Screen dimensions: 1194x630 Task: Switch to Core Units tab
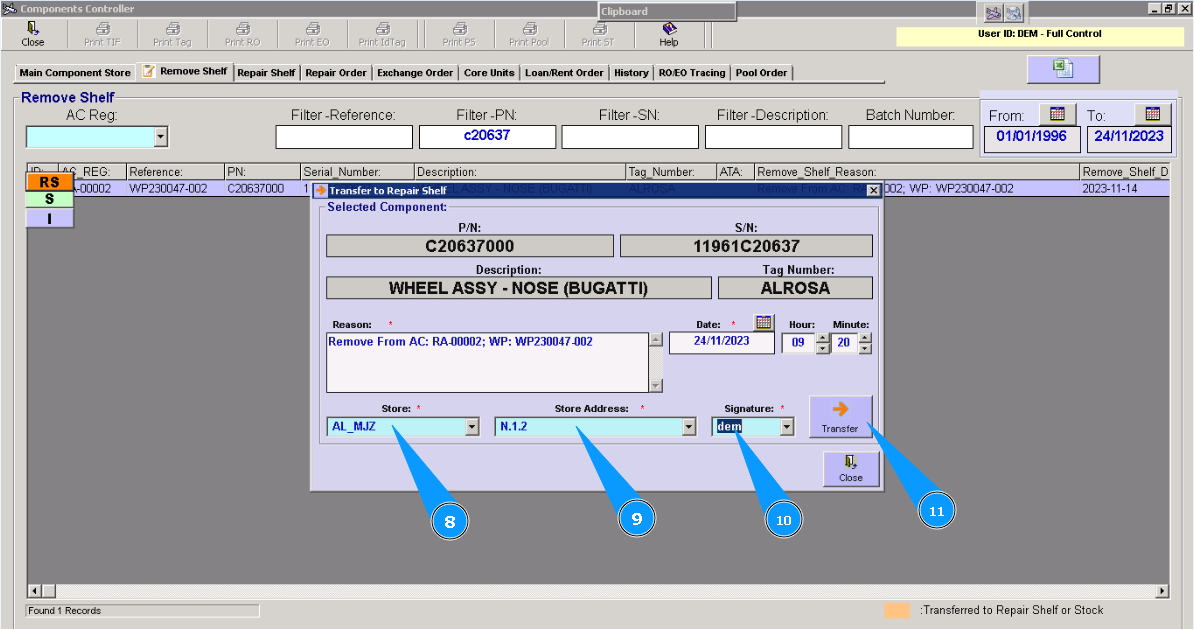tap(489, 72)
